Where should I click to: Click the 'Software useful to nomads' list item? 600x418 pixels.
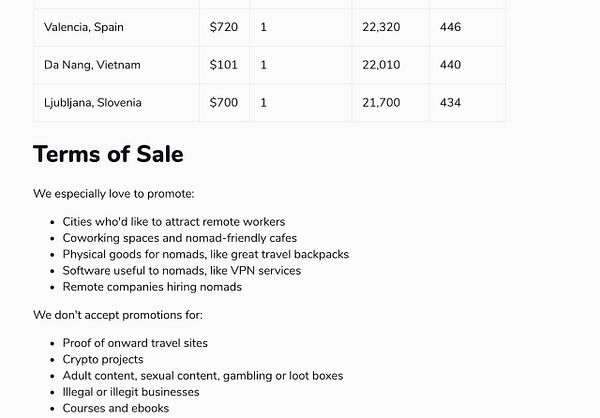[x=181, y=270]
